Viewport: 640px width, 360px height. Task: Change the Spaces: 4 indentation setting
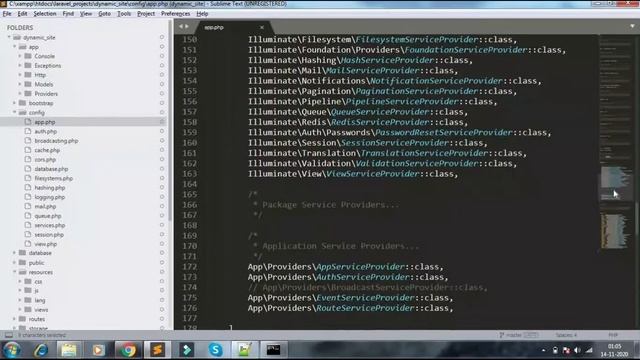point(566,335)
